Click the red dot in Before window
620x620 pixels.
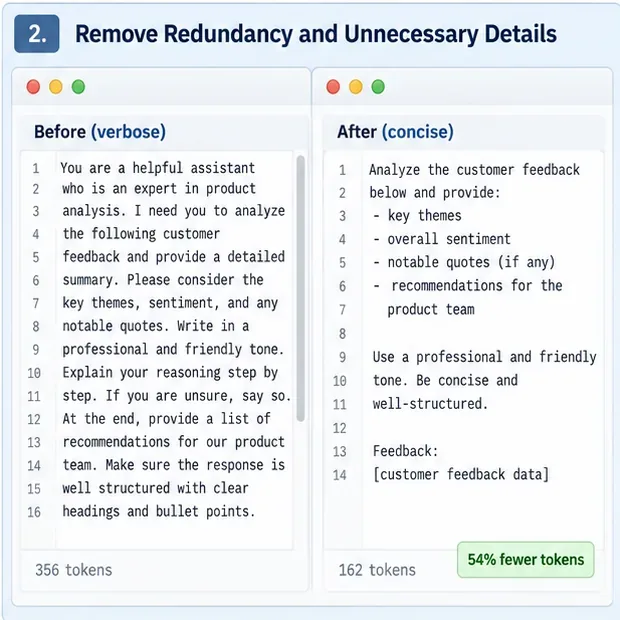coord(33,87)
